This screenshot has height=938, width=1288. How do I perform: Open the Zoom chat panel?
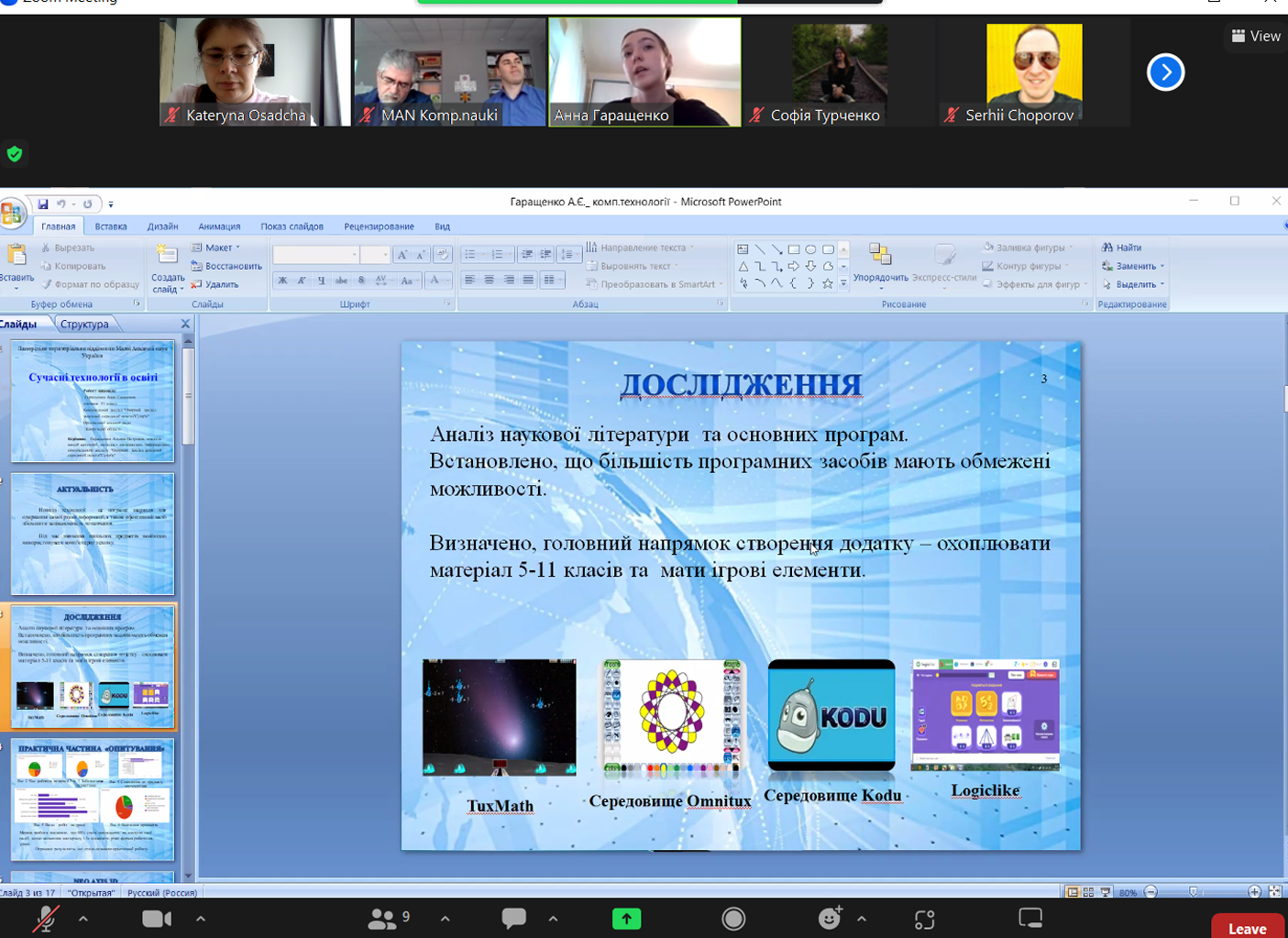coord(513,918)
